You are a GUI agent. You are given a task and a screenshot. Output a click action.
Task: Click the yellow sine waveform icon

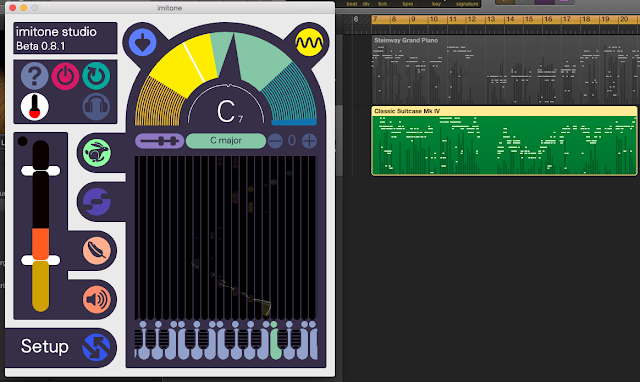tap(309, 42)
